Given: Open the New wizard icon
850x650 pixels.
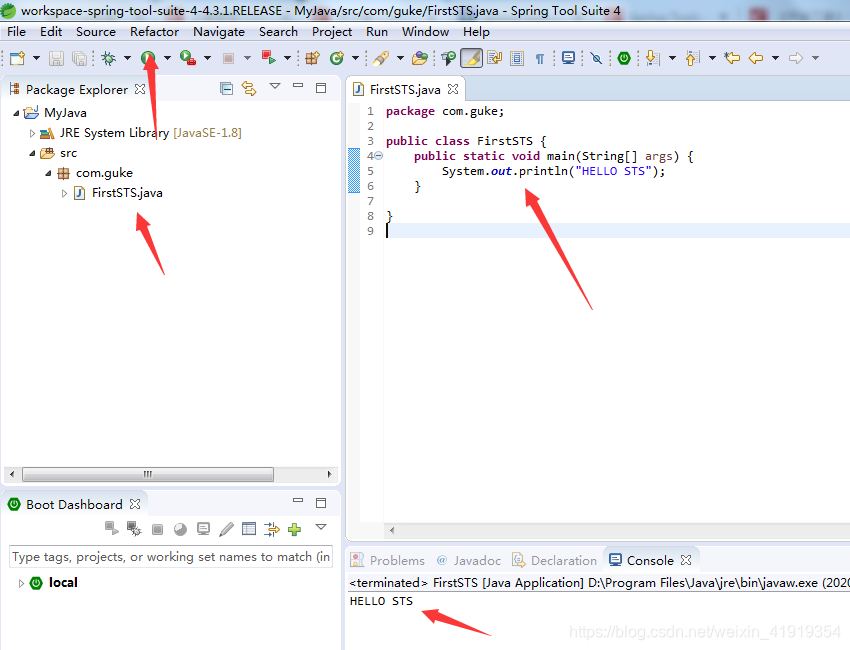Looking at the screenshot, I should [x=17, y=58].
